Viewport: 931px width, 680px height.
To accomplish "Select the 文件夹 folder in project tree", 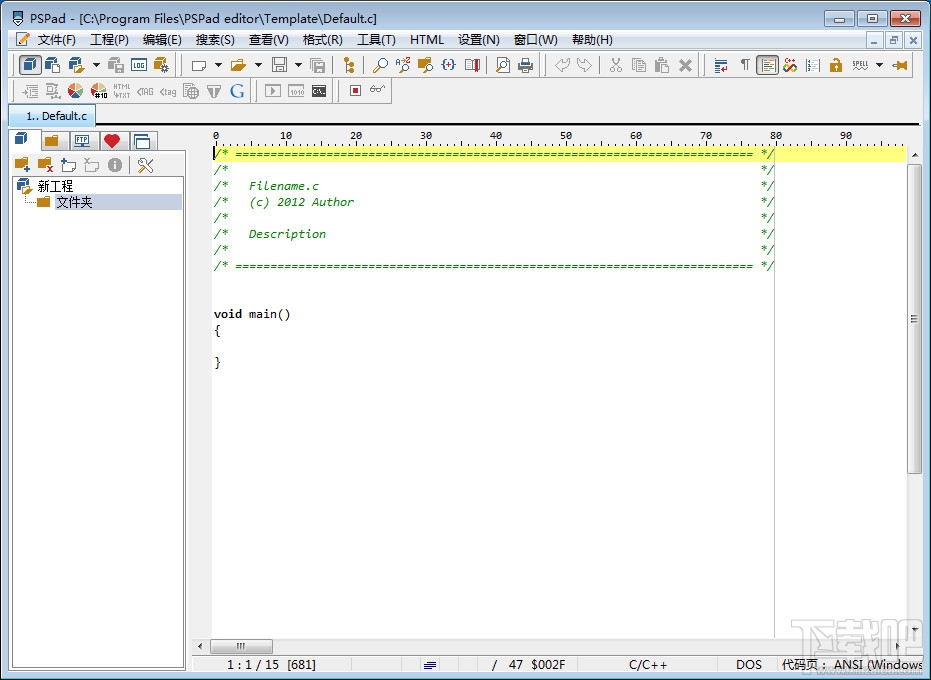I will (74, 202).
